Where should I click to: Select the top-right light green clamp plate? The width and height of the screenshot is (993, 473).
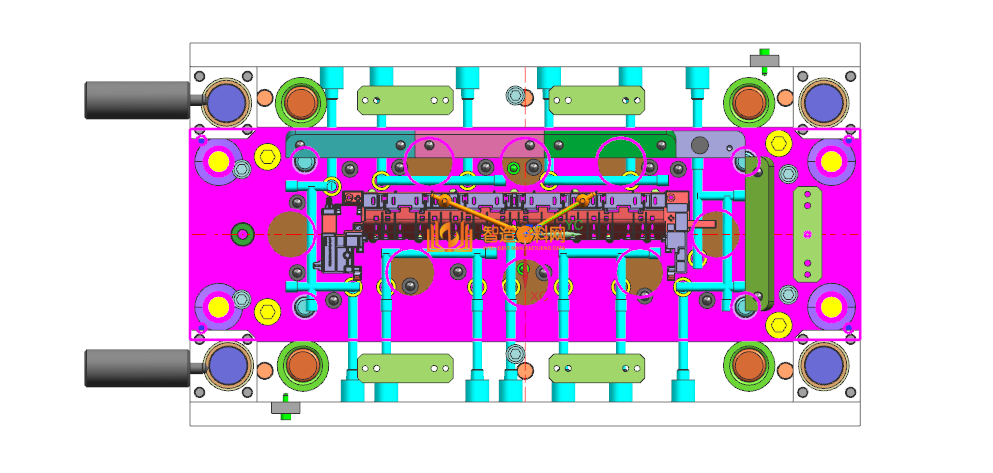597,100
